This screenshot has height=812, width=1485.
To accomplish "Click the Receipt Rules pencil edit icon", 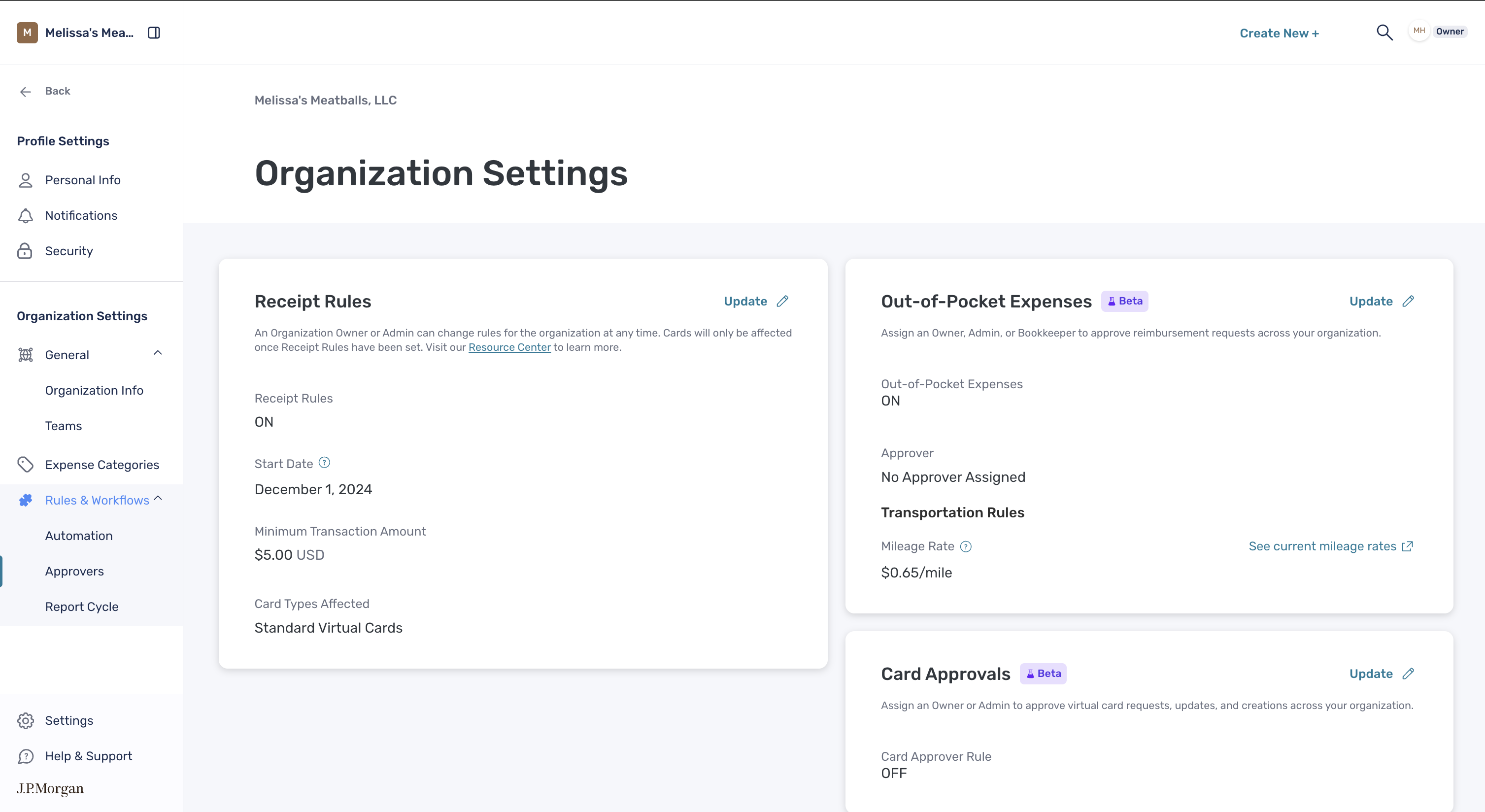I will click(x=782, y=302).
